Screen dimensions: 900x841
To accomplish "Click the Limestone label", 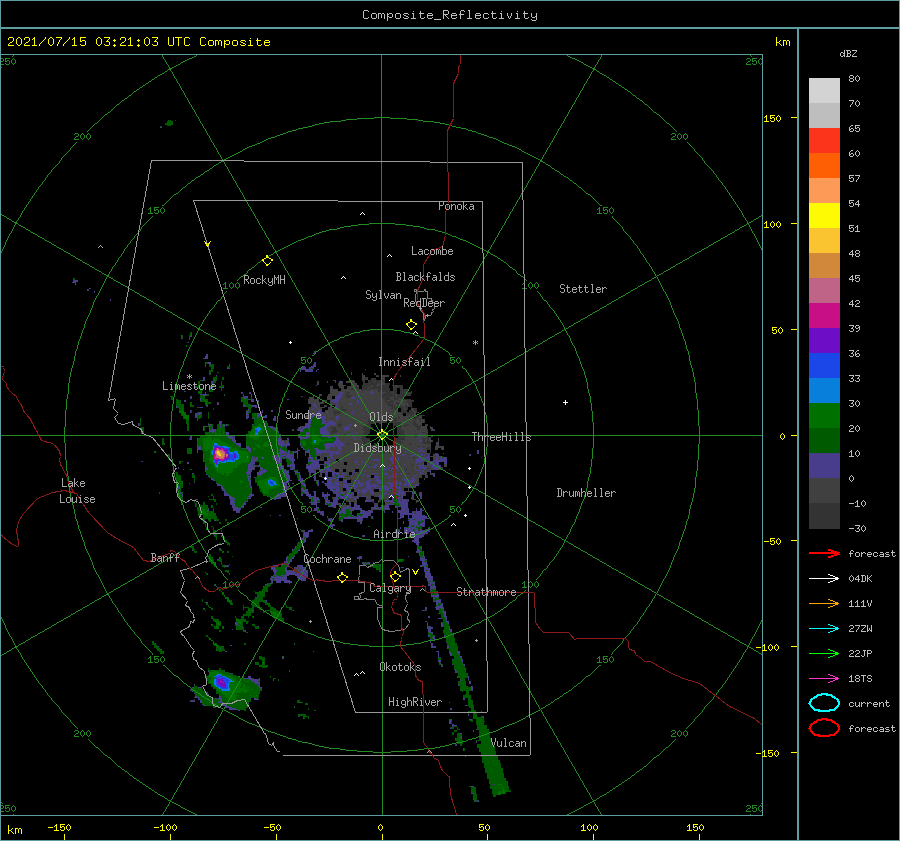I will 189,386.
